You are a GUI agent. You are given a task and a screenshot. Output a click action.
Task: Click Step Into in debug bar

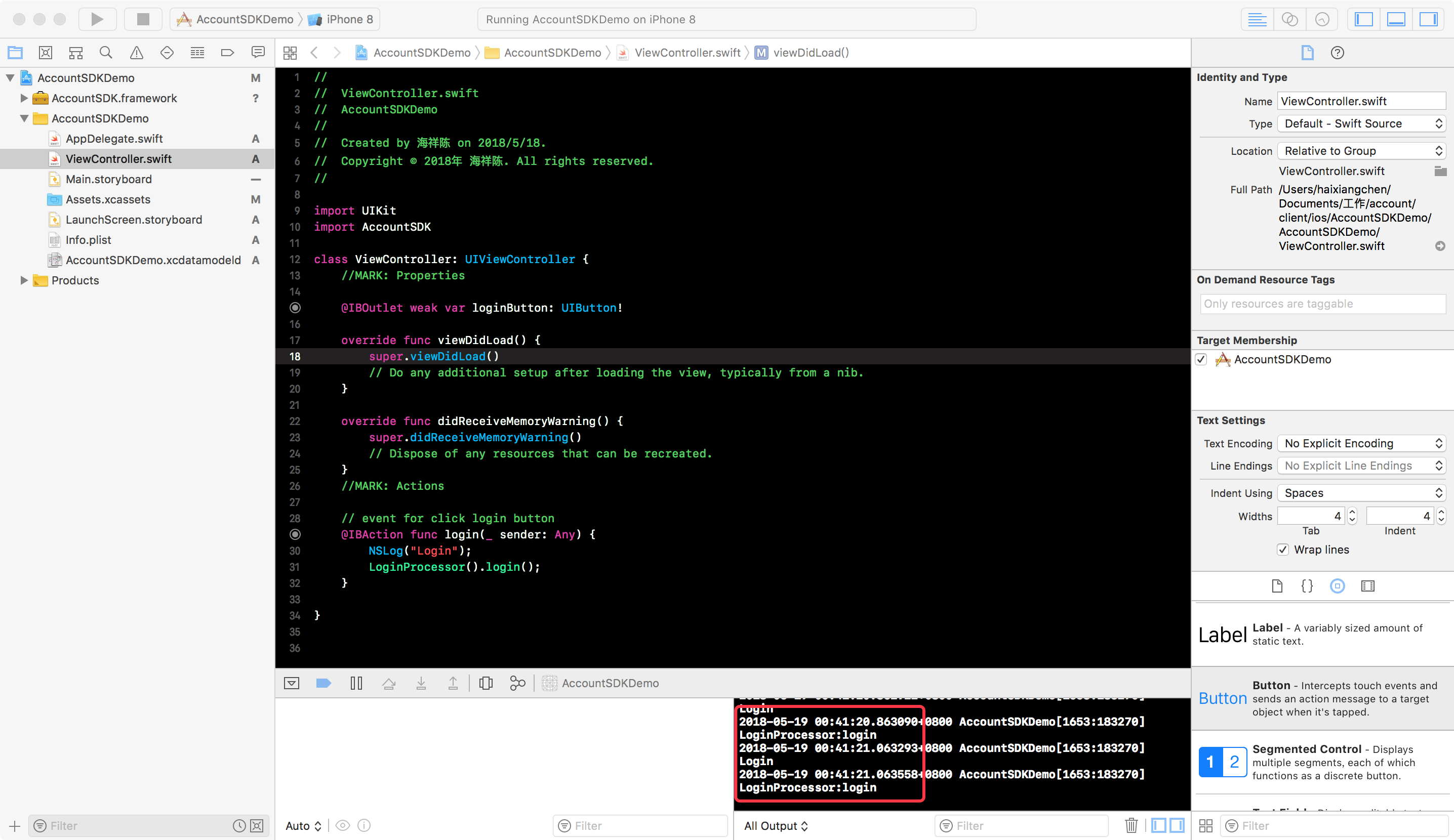(421, 683)
